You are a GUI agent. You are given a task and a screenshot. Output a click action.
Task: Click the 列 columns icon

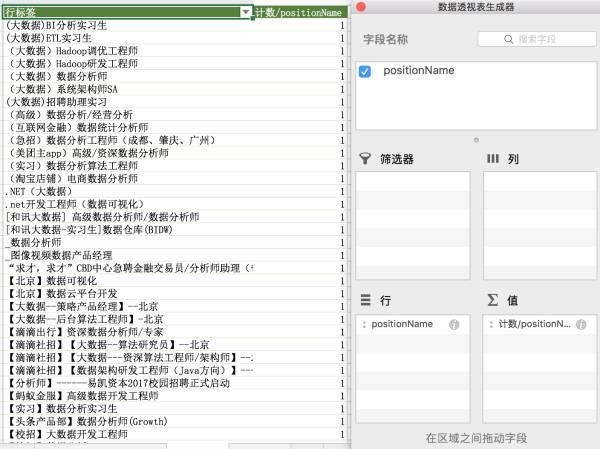[492, 158]
